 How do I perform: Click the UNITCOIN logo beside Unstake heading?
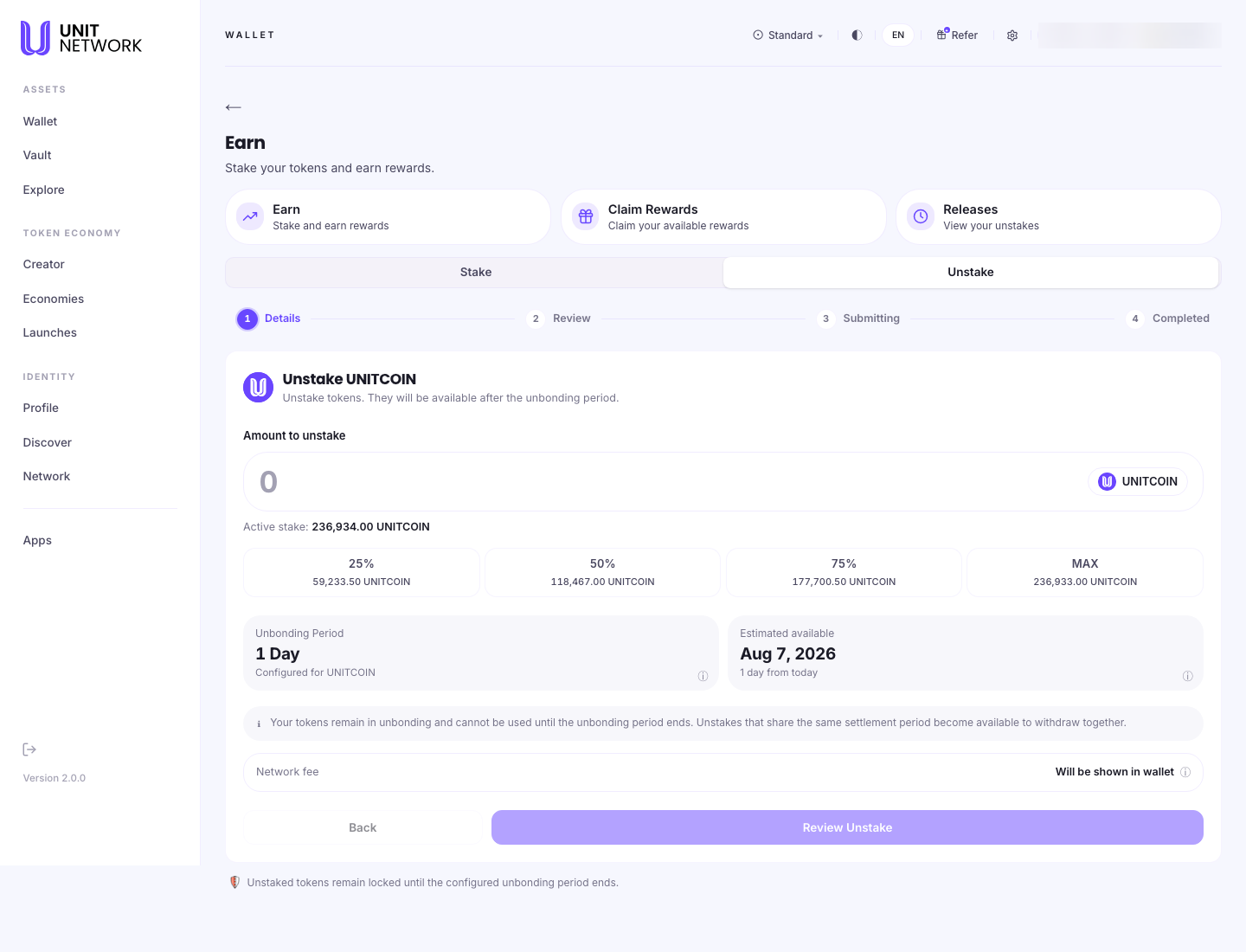point(258,387)
